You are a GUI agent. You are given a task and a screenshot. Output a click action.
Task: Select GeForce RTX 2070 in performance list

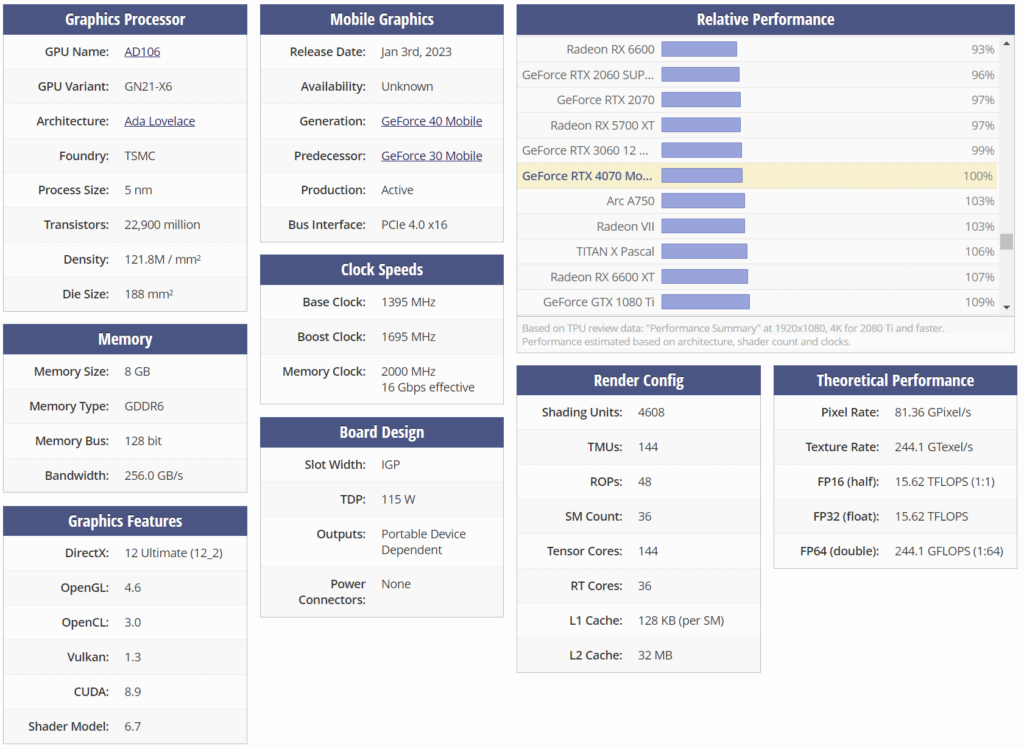click(x=605, y=100)
